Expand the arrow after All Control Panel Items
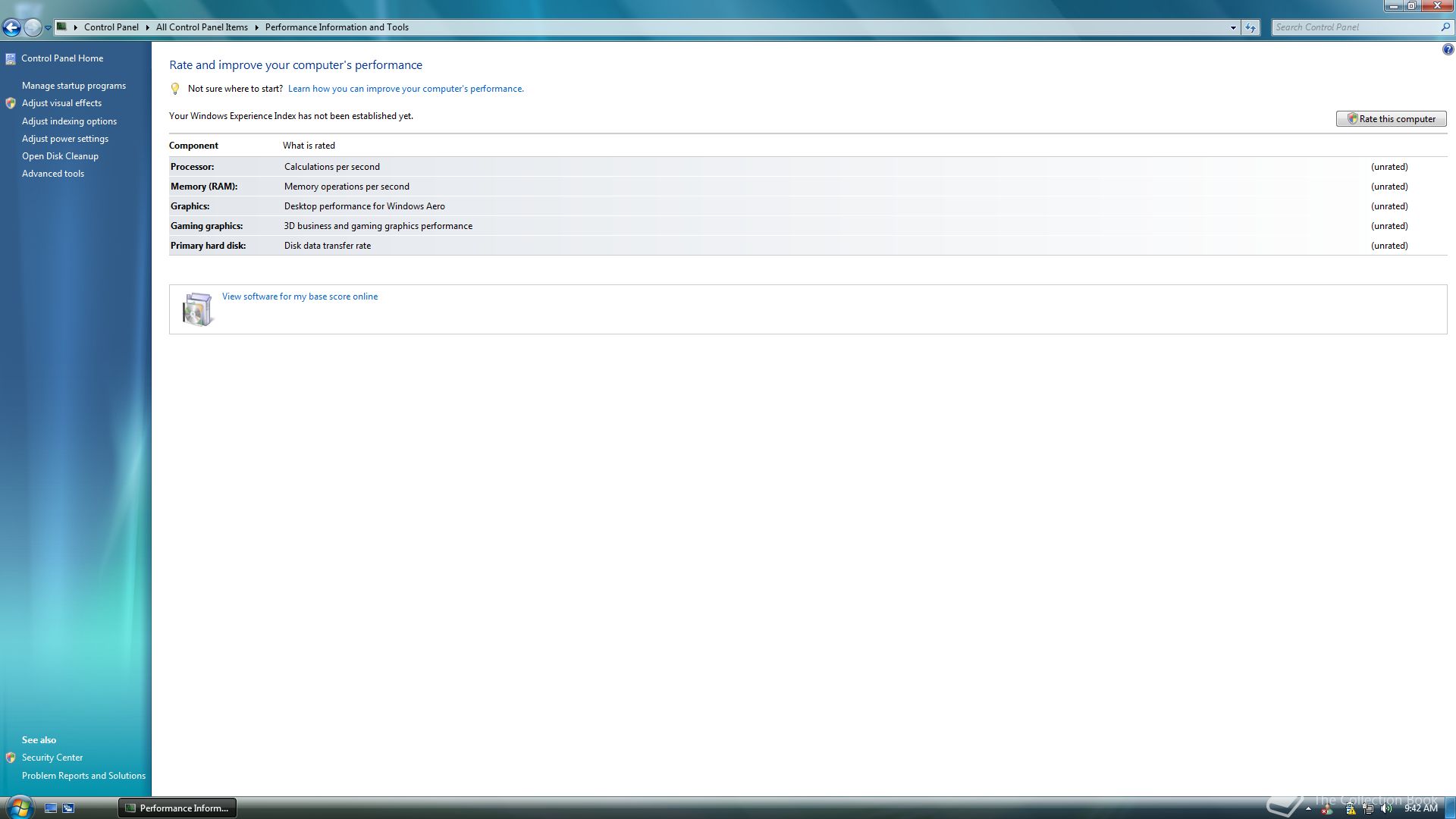1456x819 pixels. coord(256,27)
